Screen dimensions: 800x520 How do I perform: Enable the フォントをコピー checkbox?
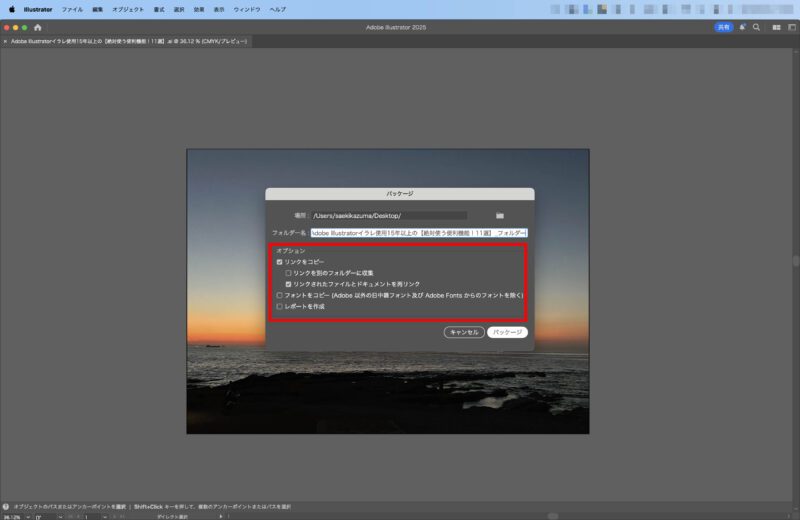[x=280, y=295]
